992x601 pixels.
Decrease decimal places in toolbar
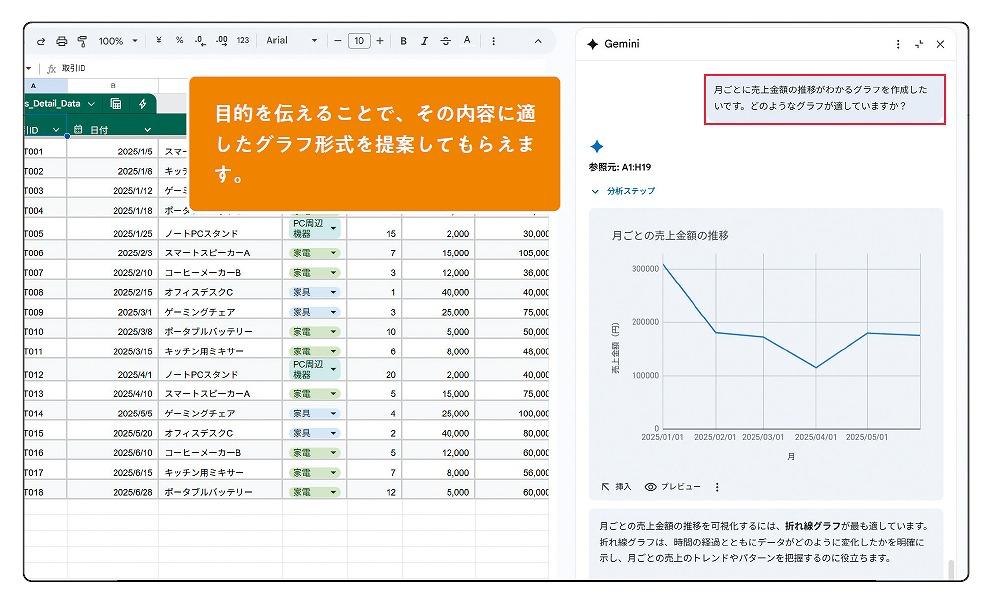point(200,41)
